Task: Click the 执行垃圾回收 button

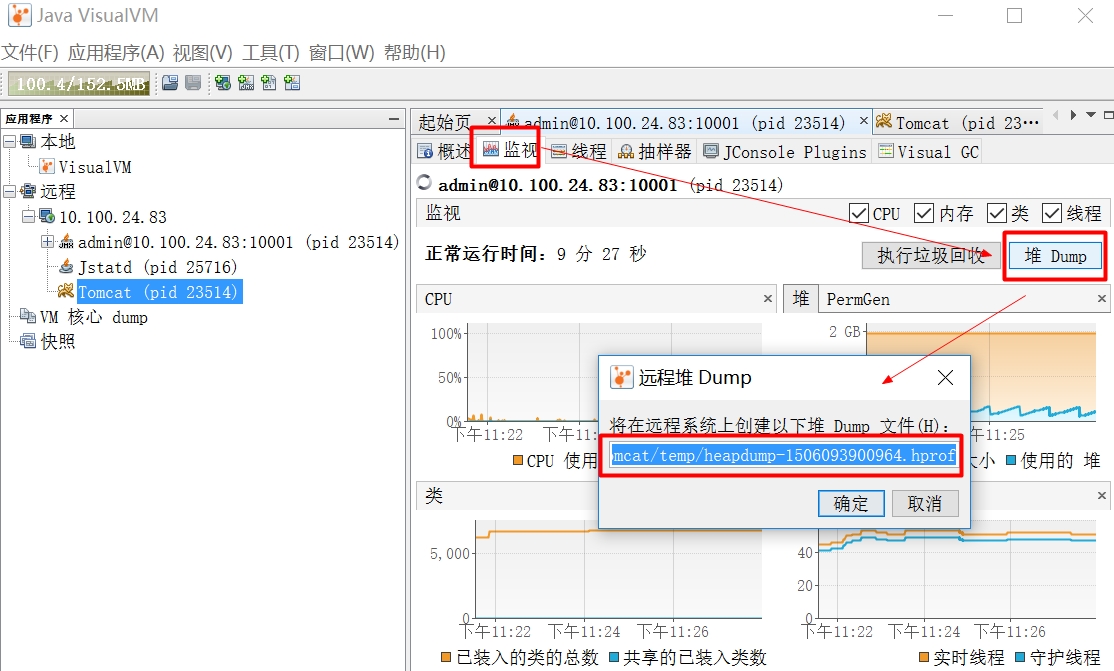Action: coord(931,255)
